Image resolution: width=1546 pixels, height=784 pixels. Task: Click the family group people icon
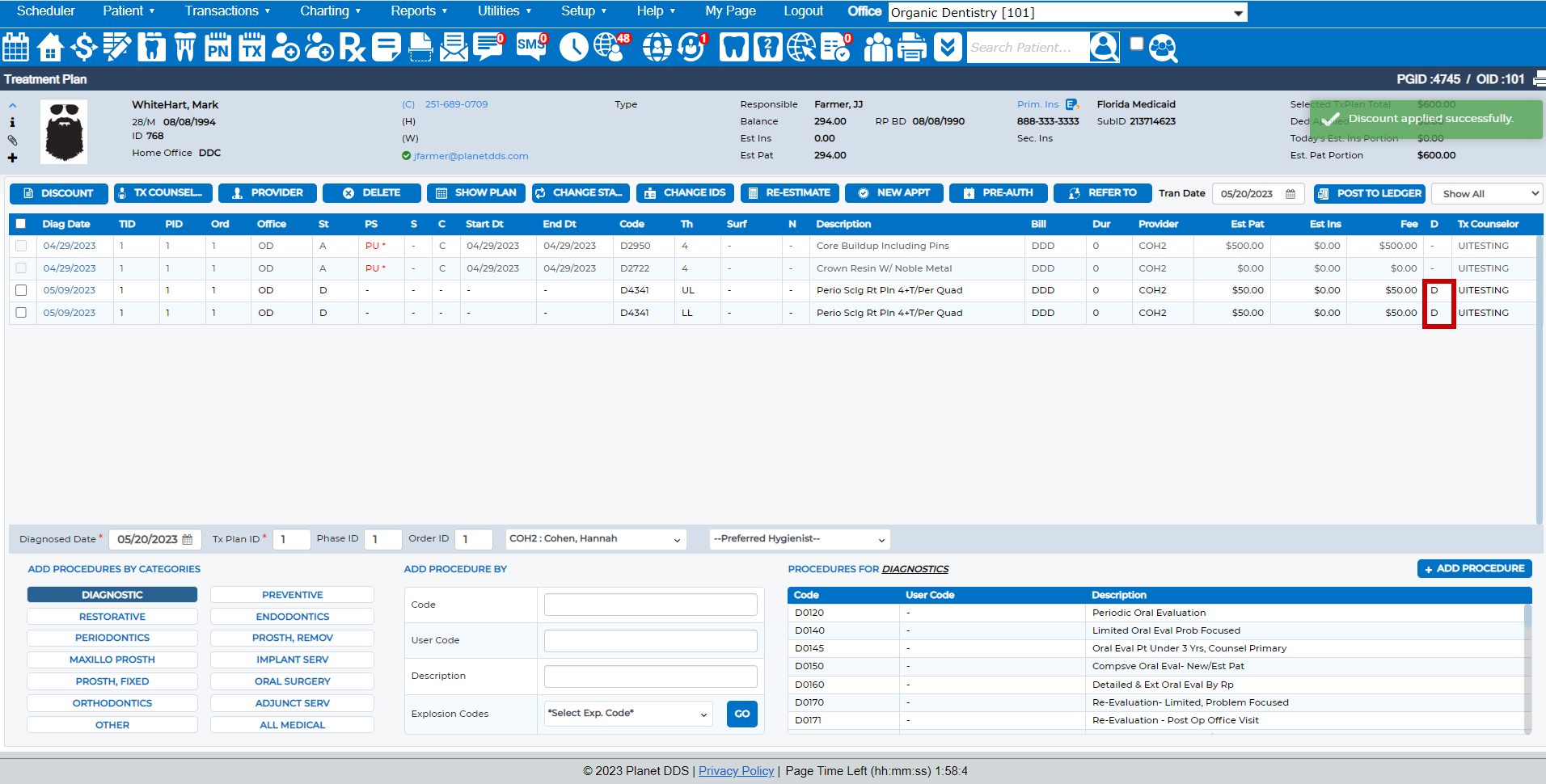[x=878, y=47]
